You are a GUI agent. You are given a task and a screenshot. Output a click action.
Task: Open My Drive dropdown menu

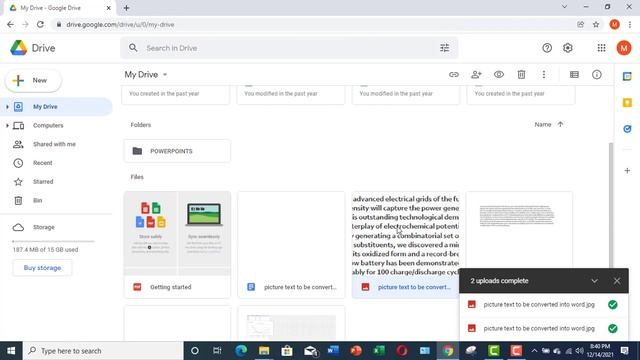[x=146, y=75]
